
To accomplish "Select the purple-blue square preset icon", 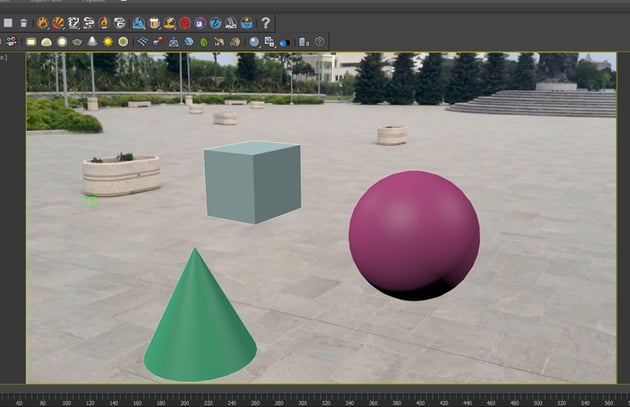I will pyautogui.click(x=200, y=23).
